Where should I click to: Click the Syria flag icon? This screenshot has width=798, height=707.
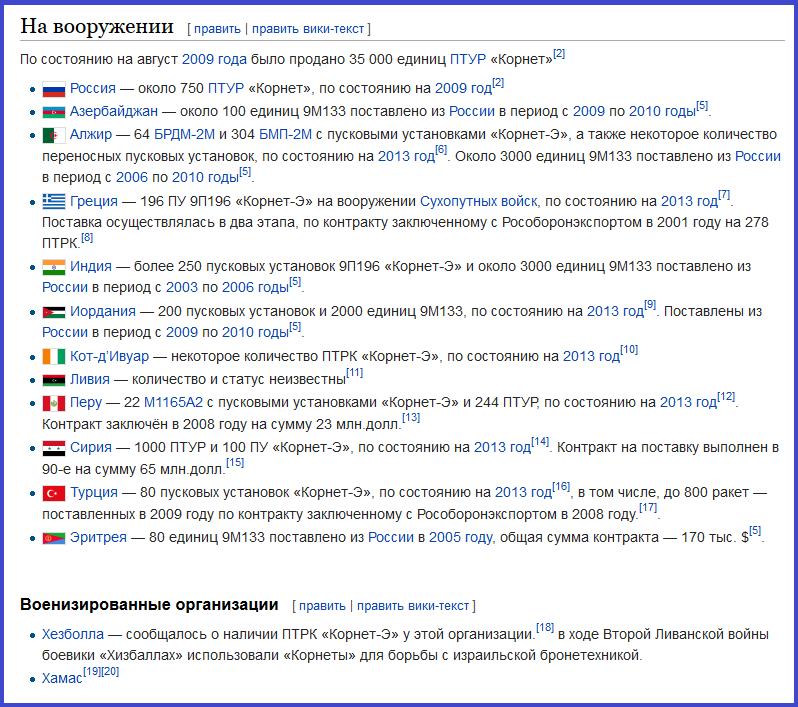[53, 448]
